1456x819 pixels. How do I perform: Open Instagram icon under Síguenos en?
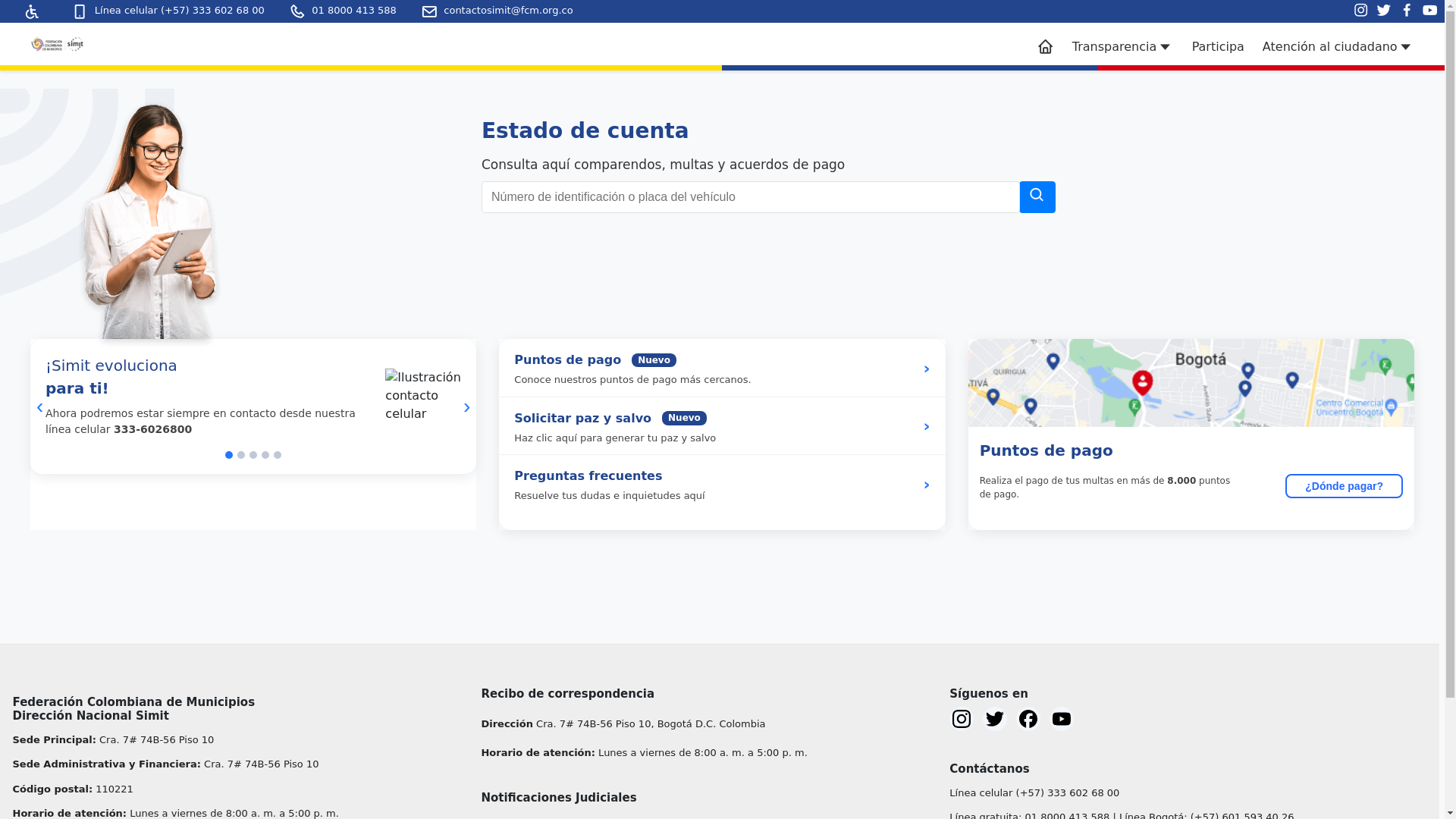coord(962,719)
